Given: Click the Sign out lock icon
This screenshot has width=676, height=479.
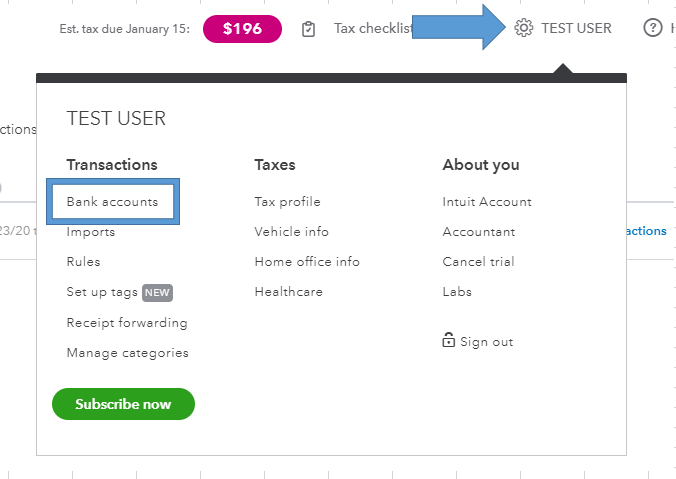Looking at the screenshot, I should coord(449,341).
